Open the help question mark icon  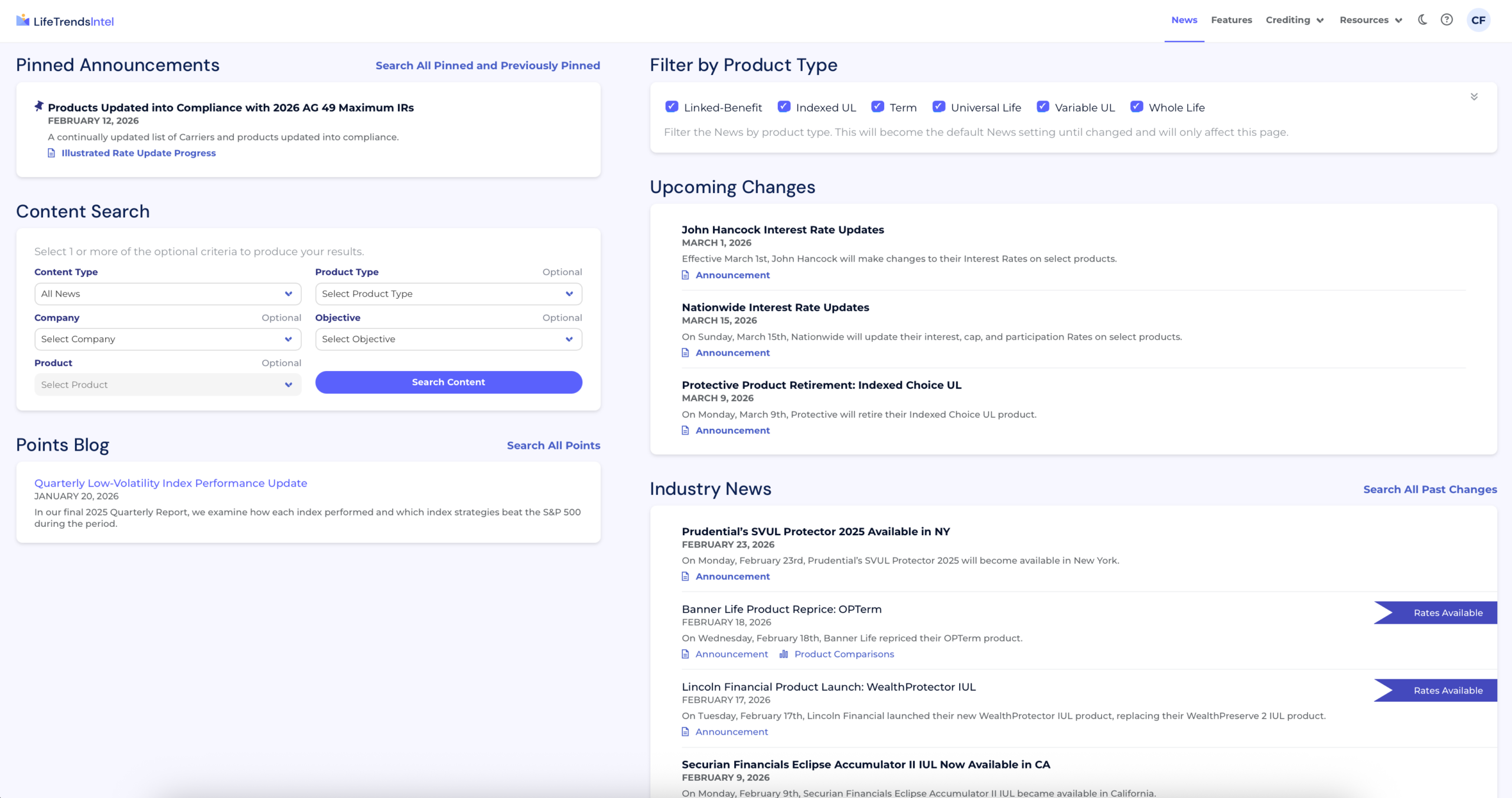click(x=1446, y=19)
